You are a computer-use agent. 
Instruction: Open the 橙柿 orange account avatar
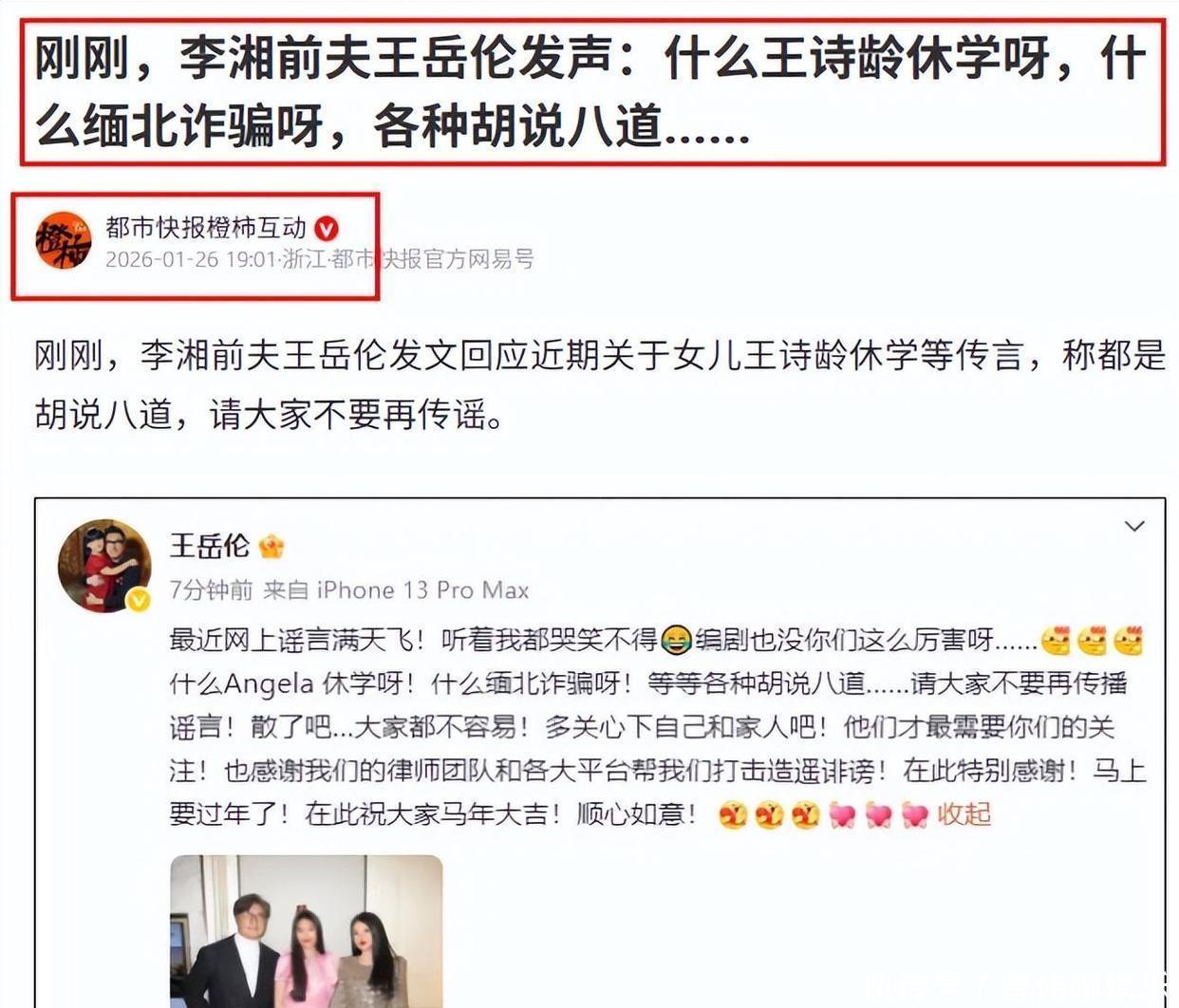[63, 240]
